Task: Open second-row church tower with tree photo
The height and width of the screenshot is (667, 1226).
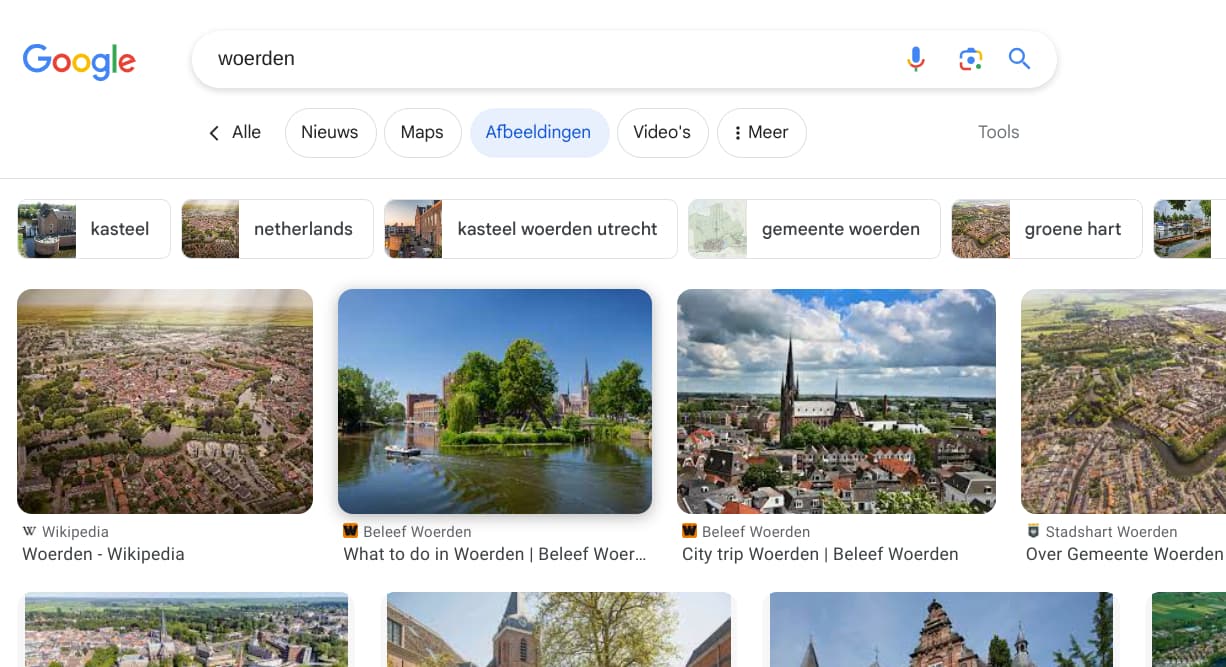Action: tap(559, 630)
